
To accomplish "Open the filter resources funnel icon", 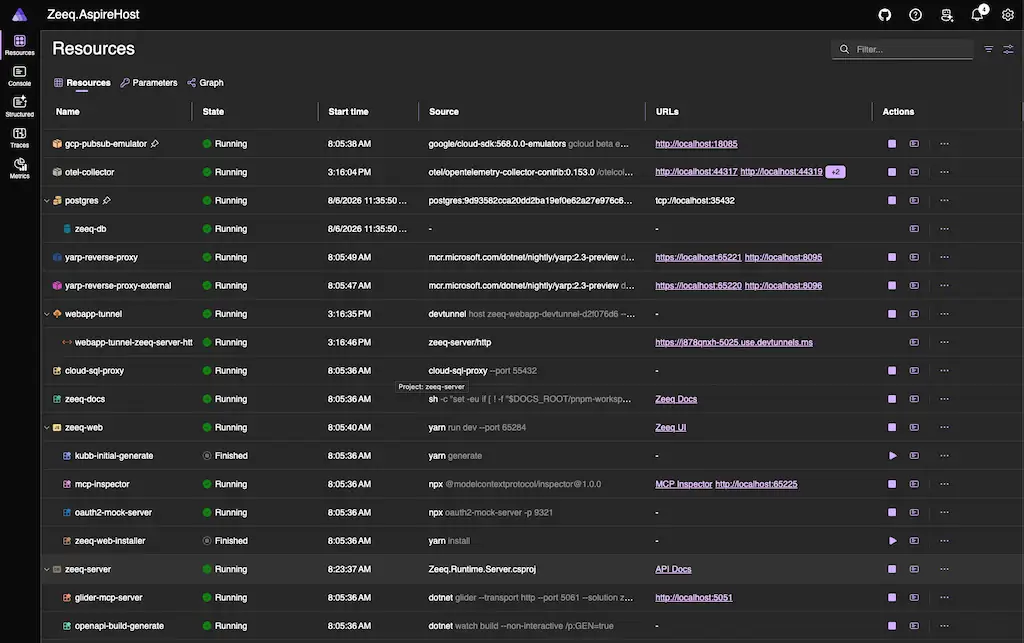I will click(989, 49).
